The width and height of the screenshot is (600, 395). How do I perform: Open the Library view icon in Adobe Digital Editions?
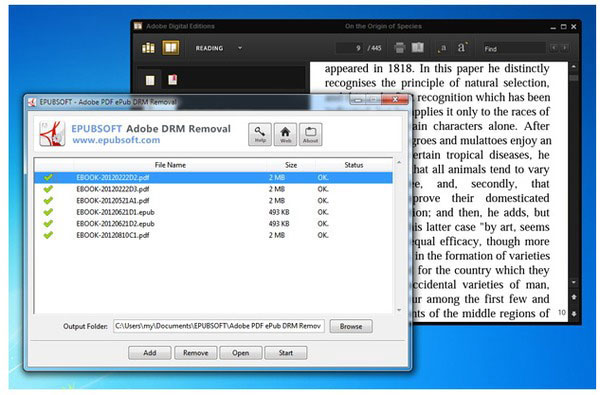[x=148, y=48]
